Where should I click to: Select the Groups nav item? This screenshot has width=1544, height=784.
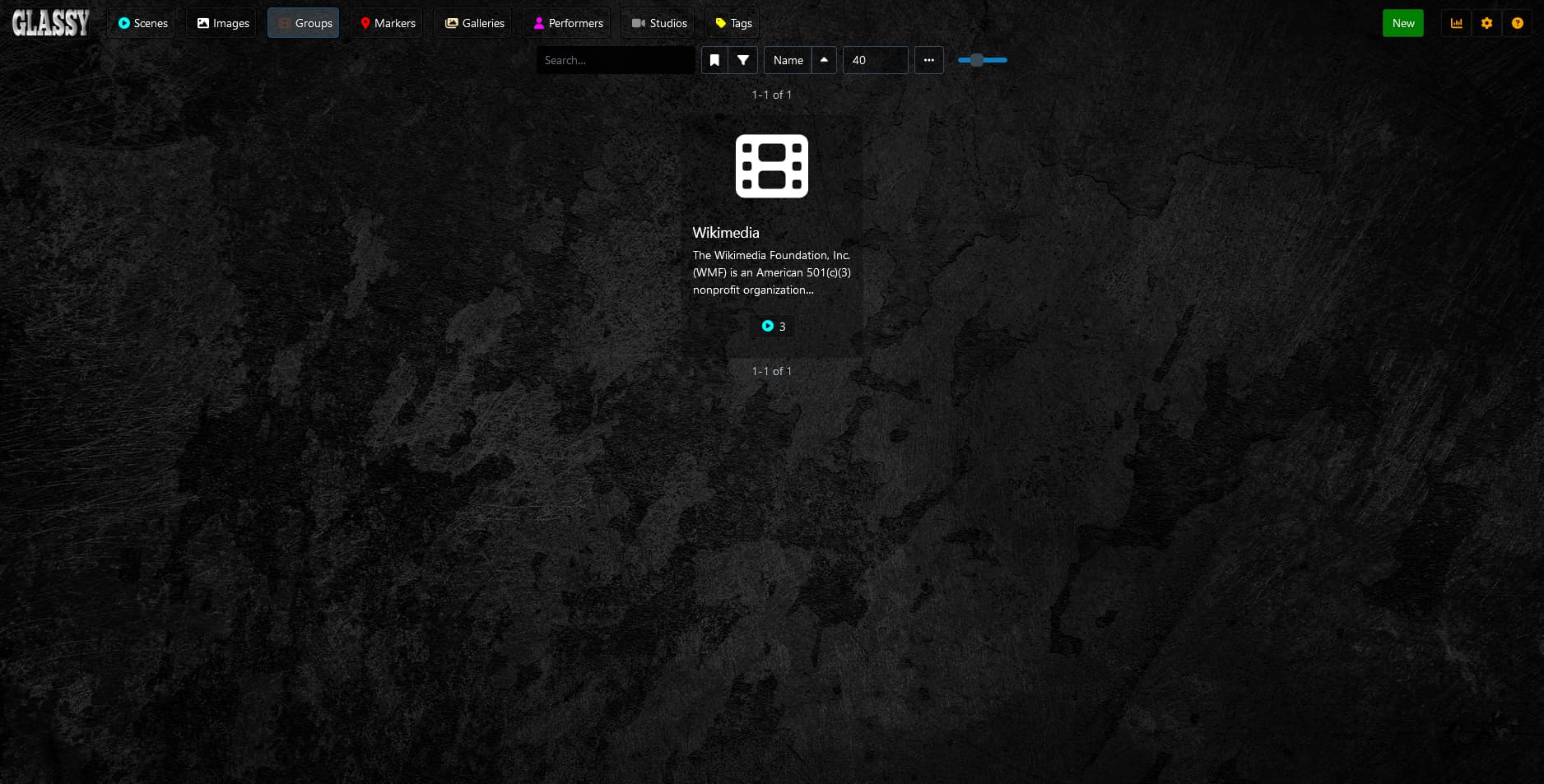pyautogui.click(x=304, y=23)
